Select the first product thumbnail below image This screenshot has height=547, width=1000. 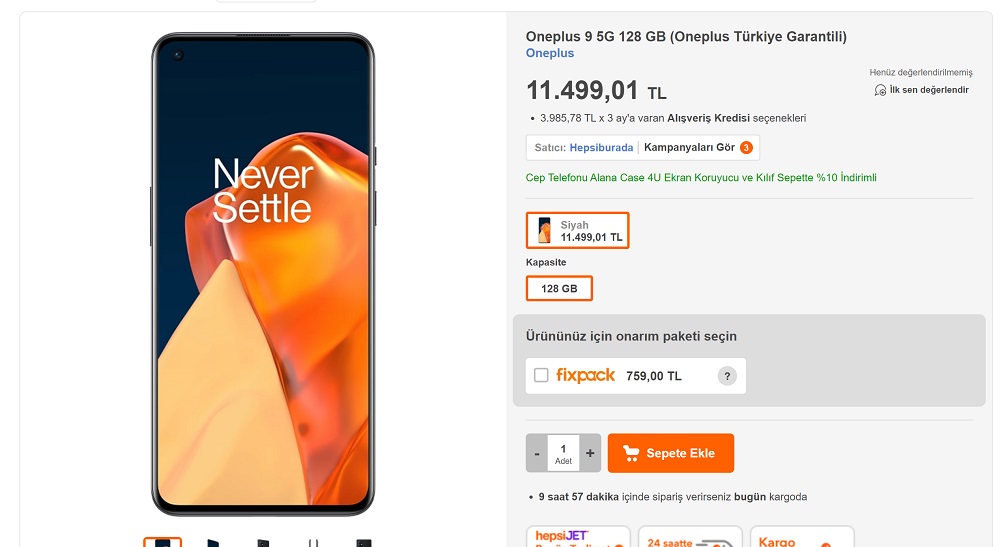162,542
